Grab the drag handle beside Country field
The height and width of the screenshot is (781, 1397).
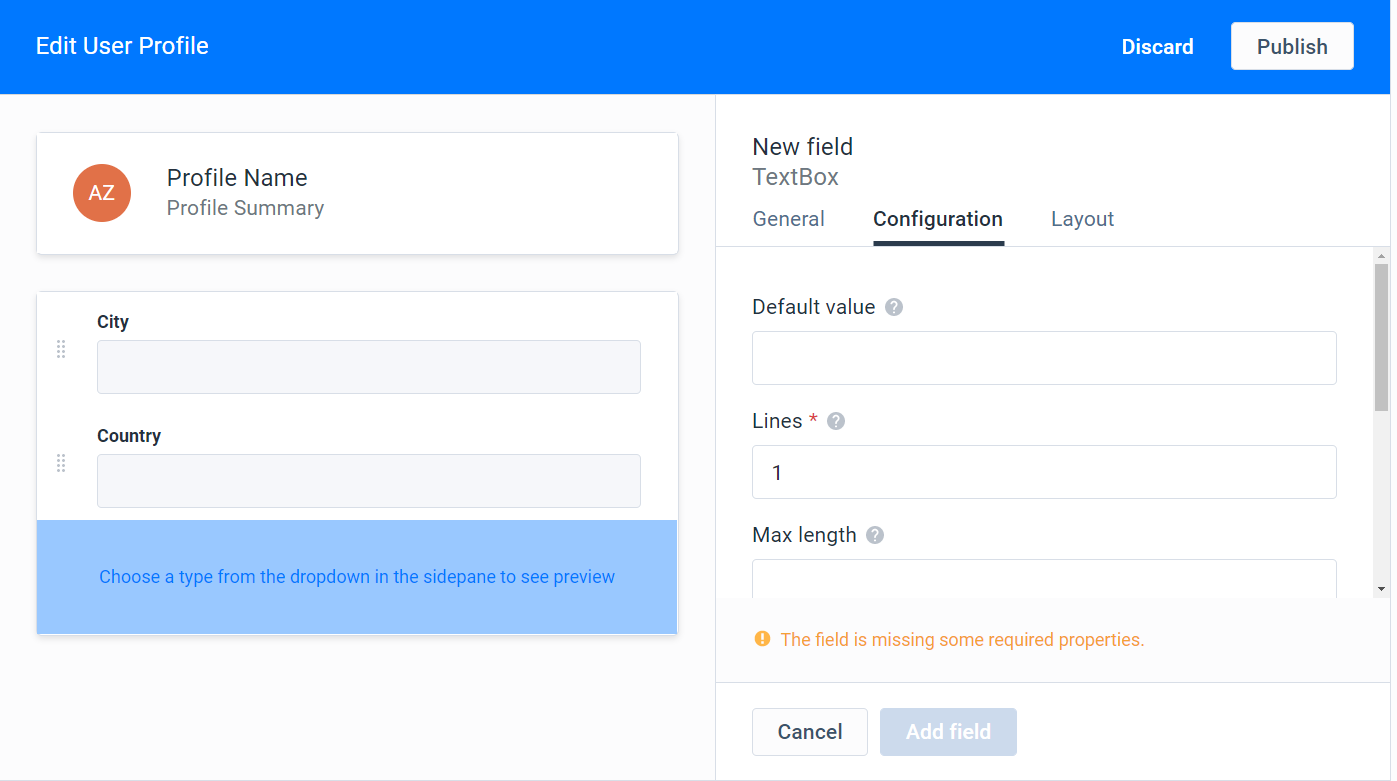pyautogui.click(x=61, y=463)
